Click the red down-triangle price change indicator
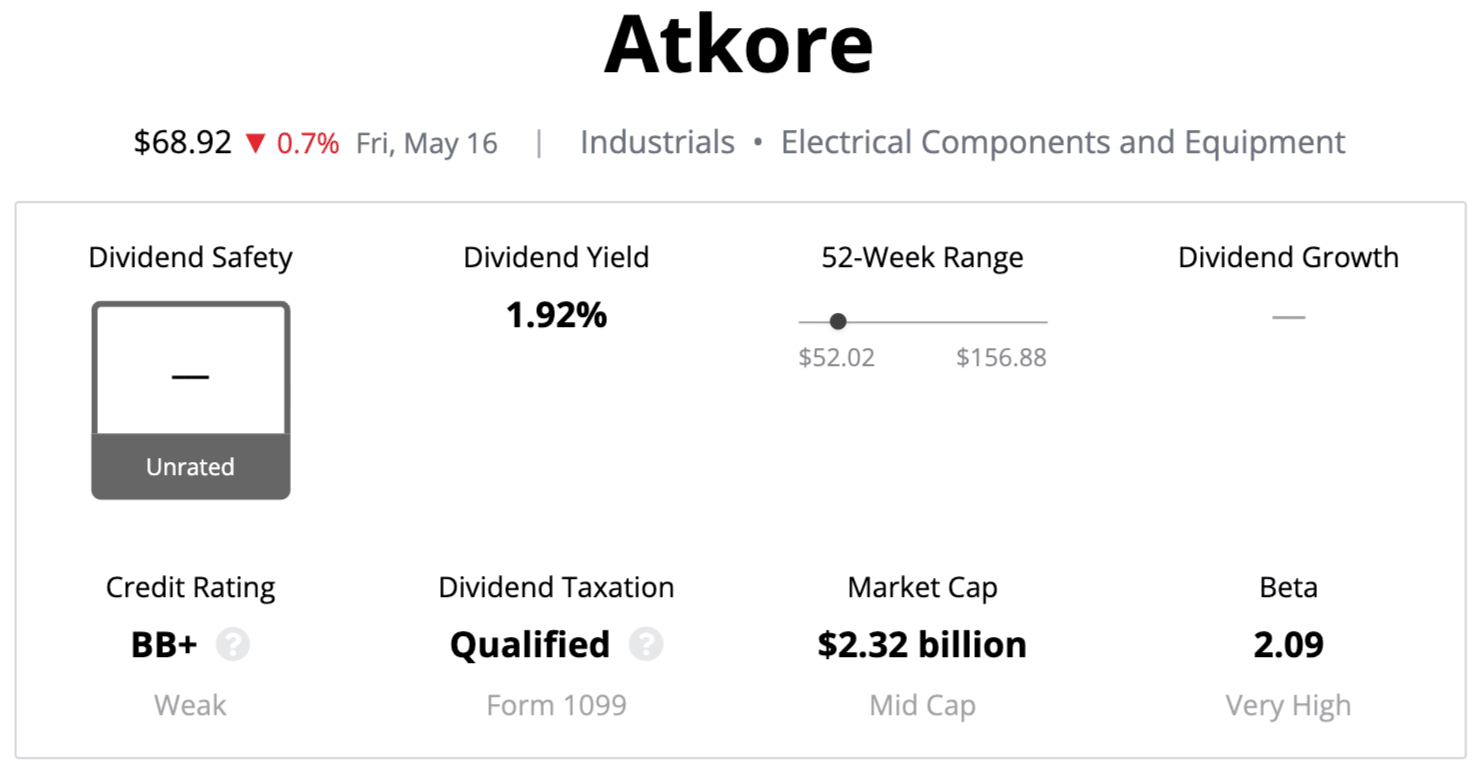 coord(255,144)
